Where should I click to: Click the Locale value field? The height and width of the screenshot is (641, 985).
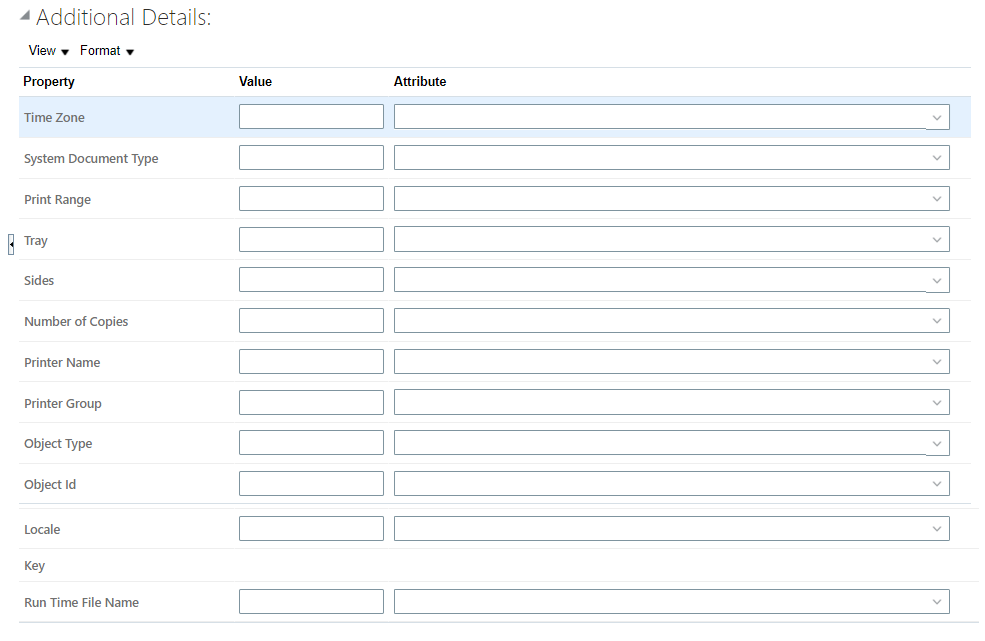click(311, 529)
